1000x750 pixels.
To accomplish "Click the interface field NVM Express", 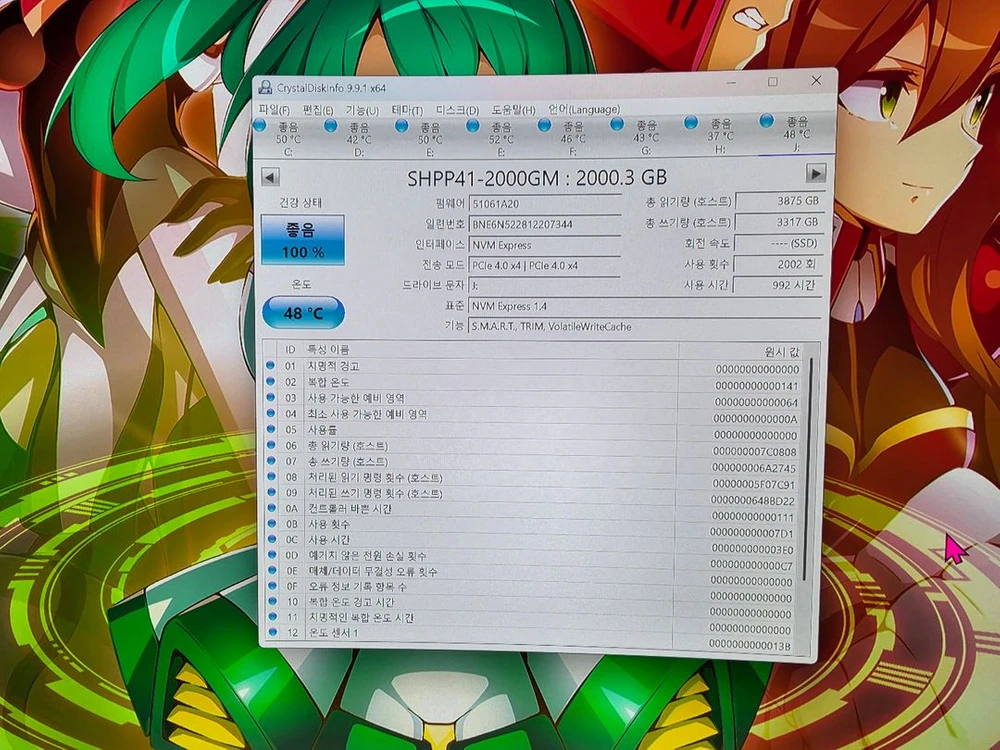I will (x=545, y=244).
